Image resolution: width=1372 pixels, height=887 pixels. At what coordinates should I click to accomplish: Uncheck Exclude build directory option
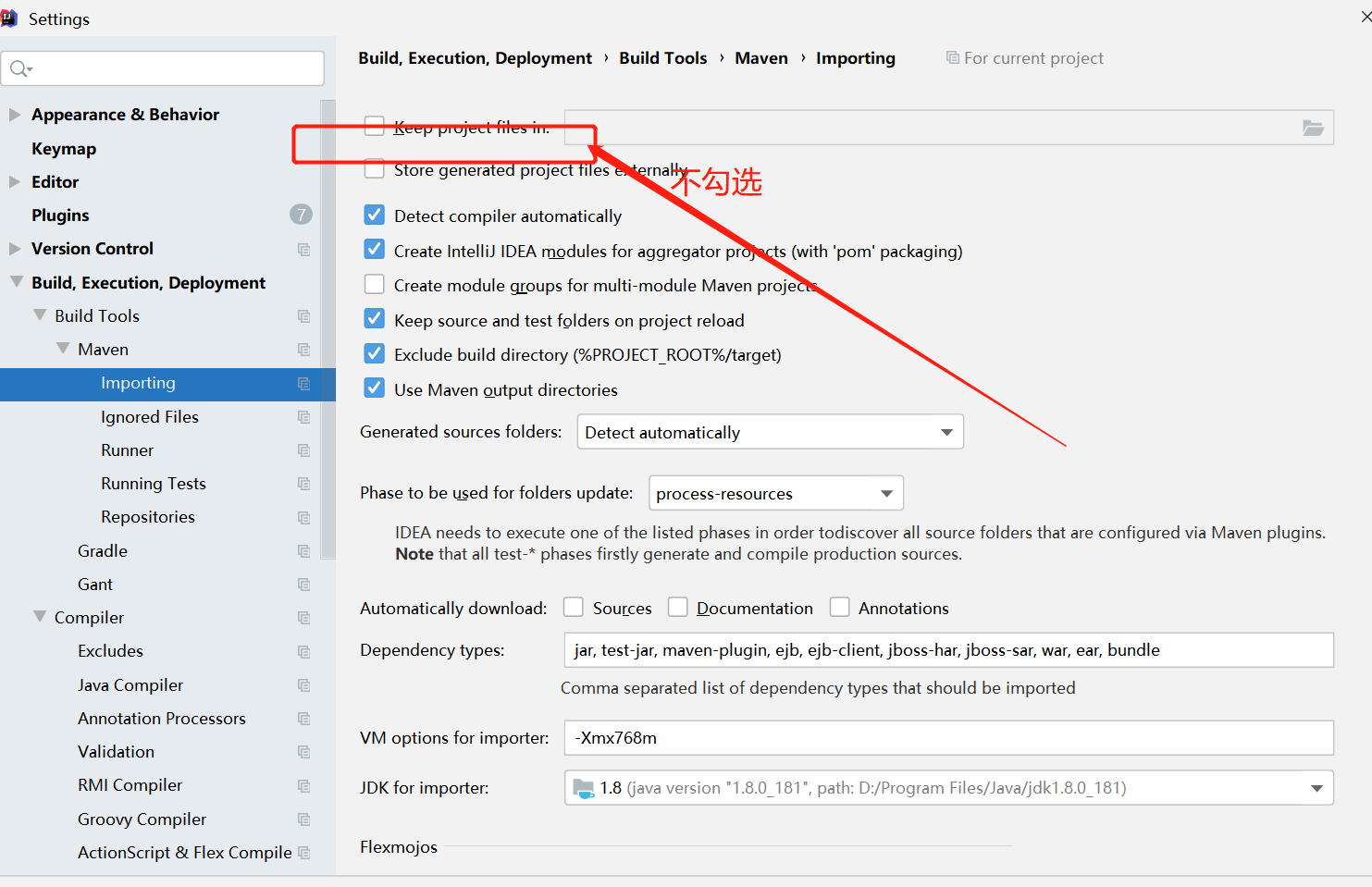(375, 354)
